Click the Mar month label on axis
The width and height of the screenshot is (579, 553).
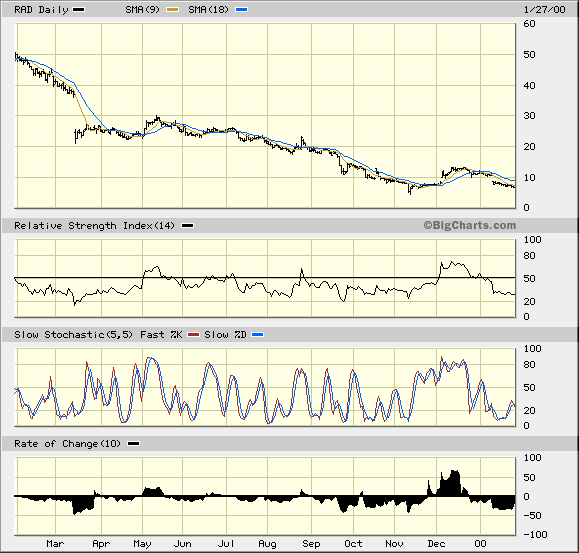tap(55, 544)
